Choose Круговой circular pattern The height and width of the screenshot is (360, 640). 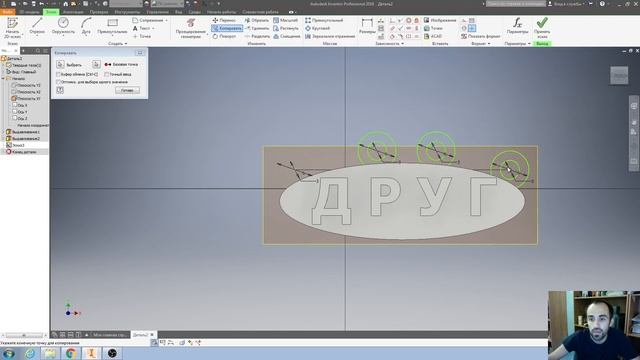point(318,28)
